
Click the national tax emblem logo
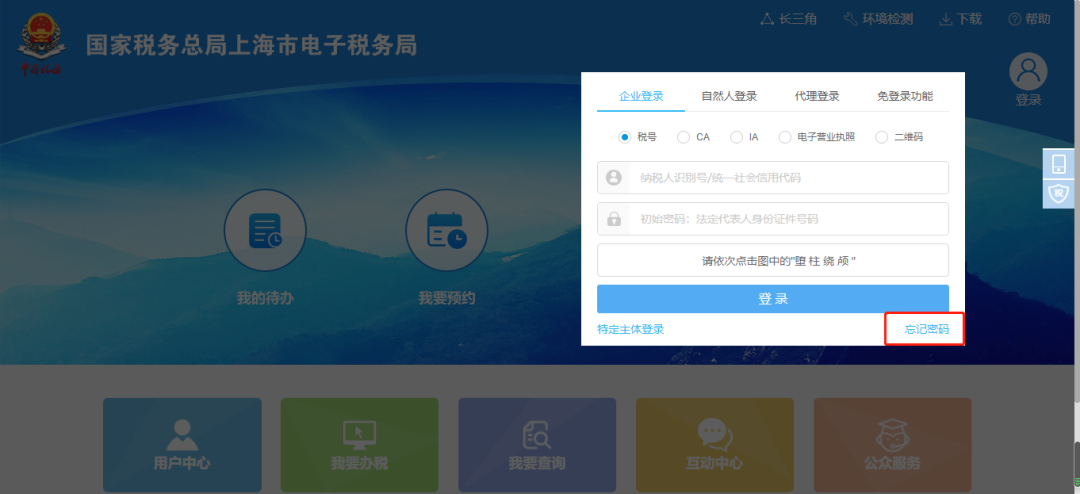(x=41, y=44)
